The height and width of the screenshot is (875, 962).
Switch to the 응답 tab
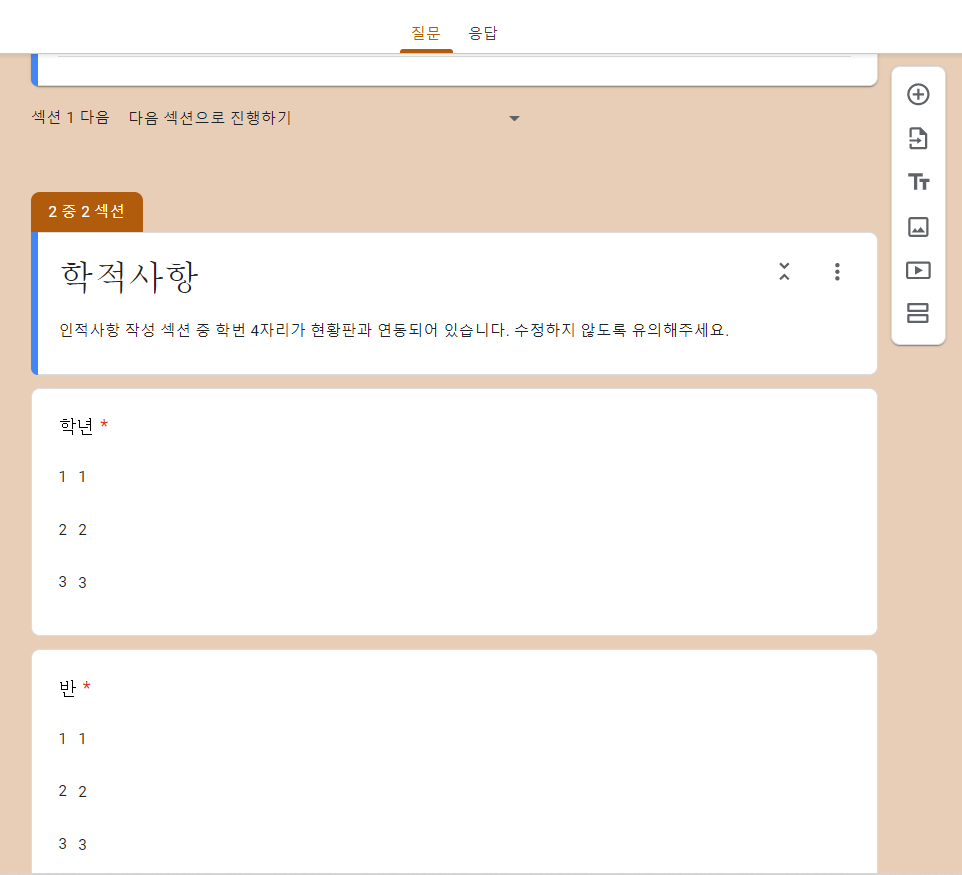pyautogui.click(x=483, y=33)
